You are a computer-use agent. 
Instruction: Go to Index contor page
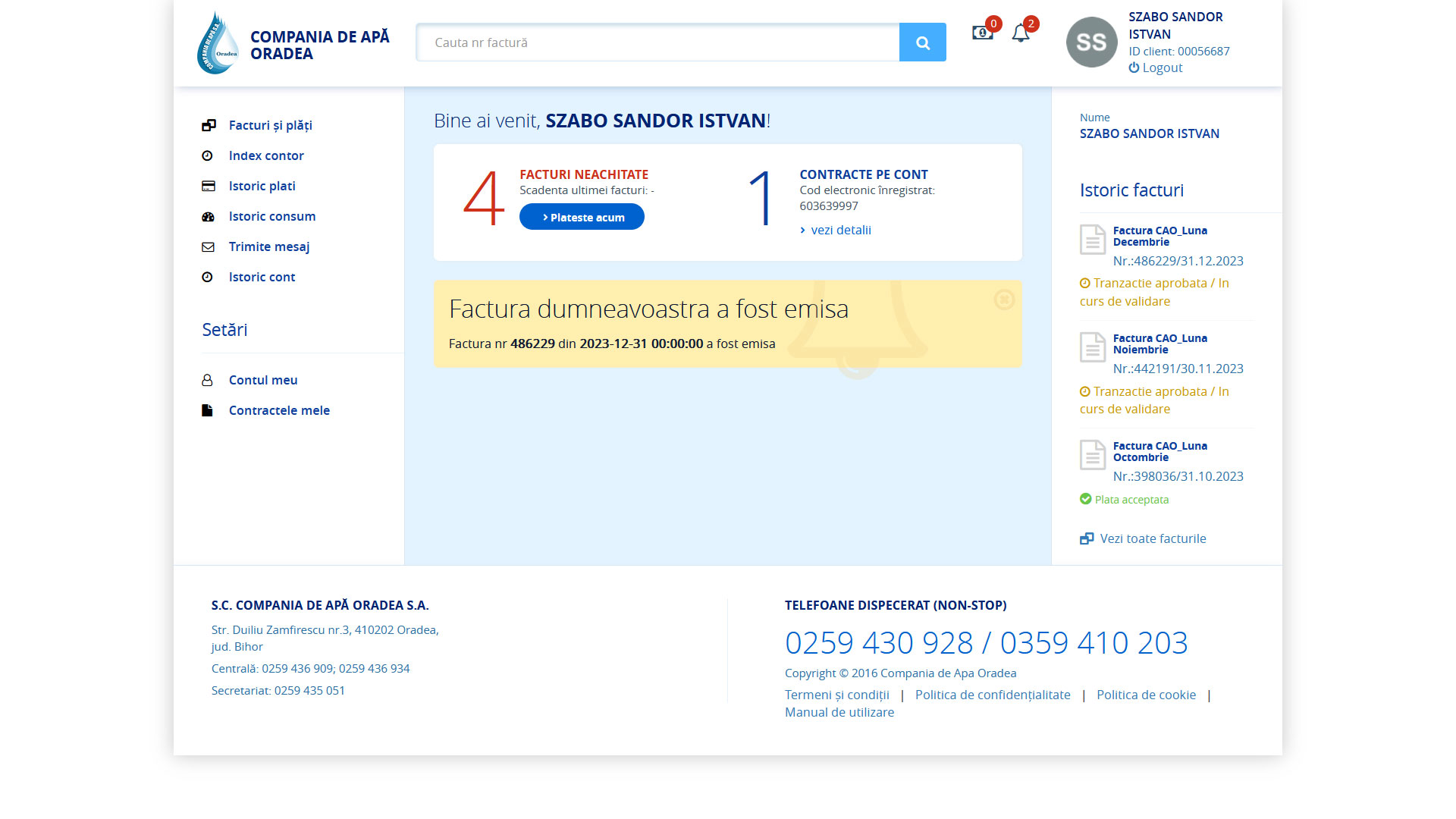(x=266, y=155)
